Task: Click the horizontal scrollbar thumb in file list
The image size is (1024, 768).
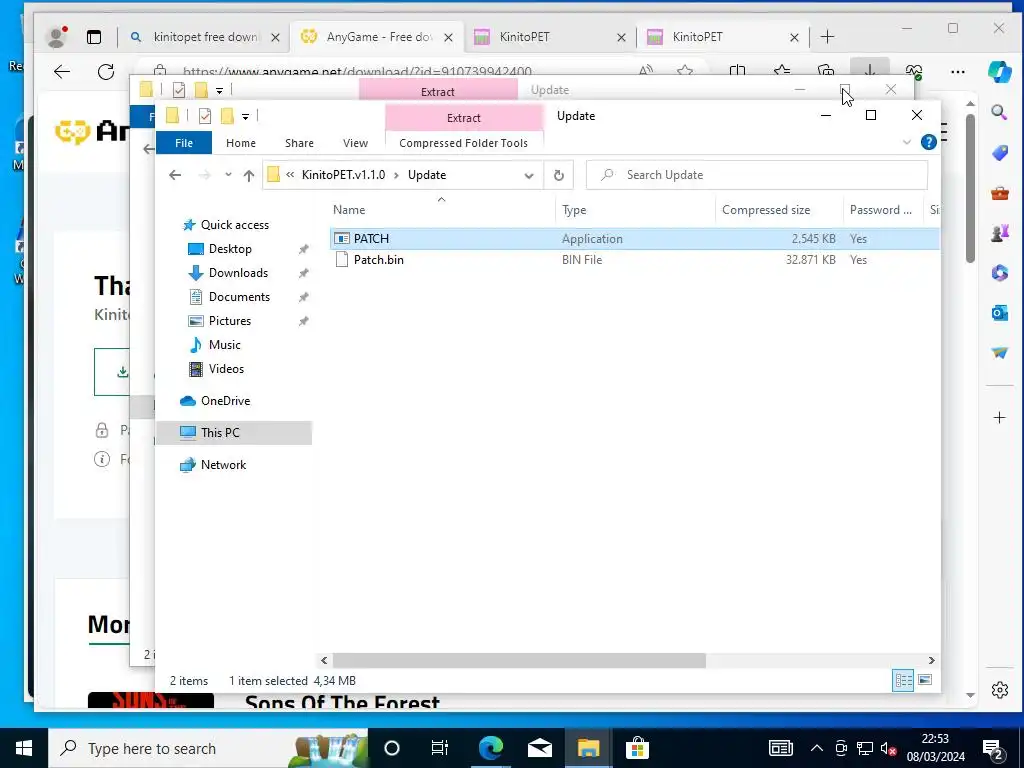Action: [x=519, y=661]
